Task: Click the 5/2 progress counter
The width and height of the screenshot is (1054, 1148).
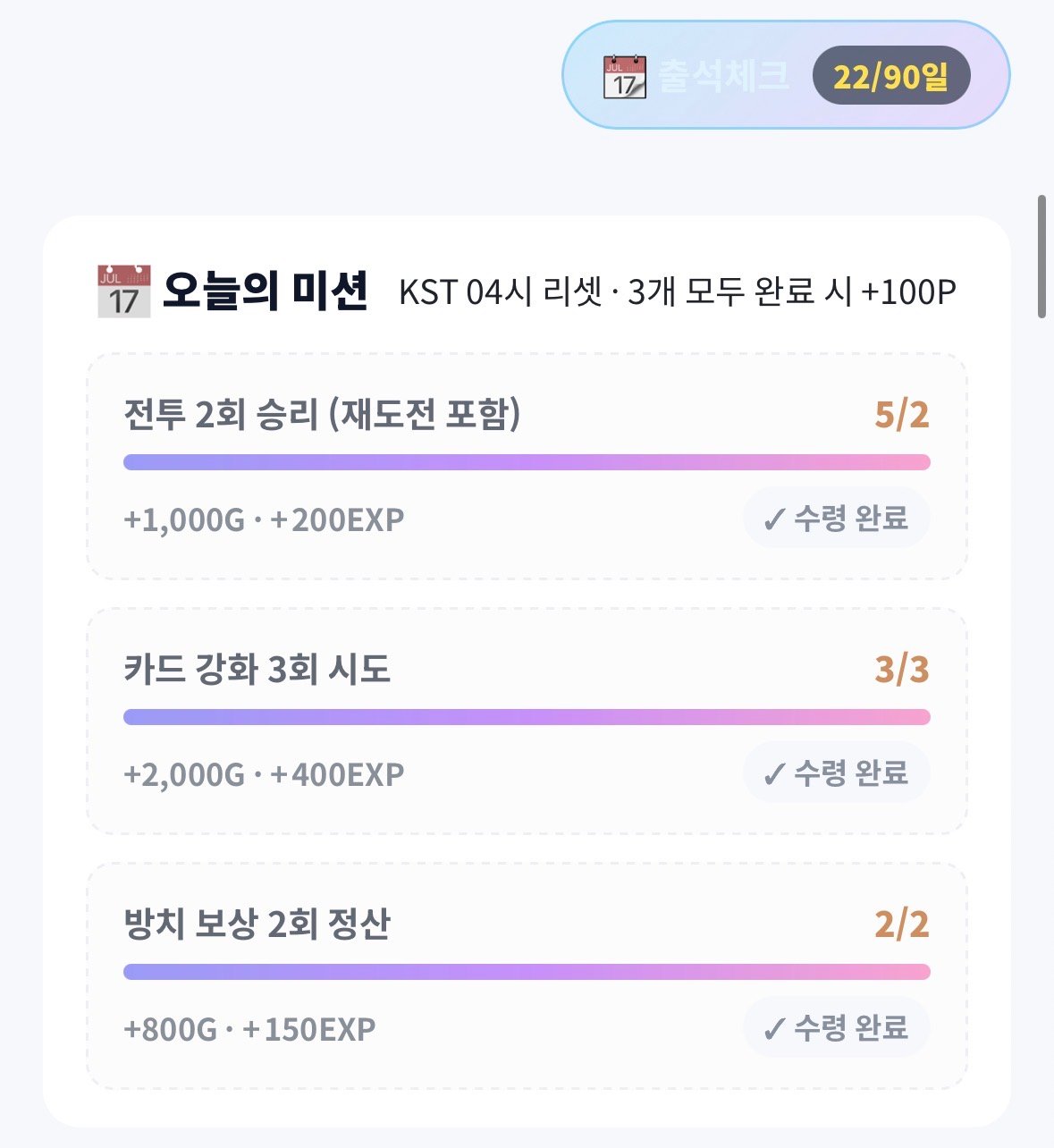Action: pos(902,415)
